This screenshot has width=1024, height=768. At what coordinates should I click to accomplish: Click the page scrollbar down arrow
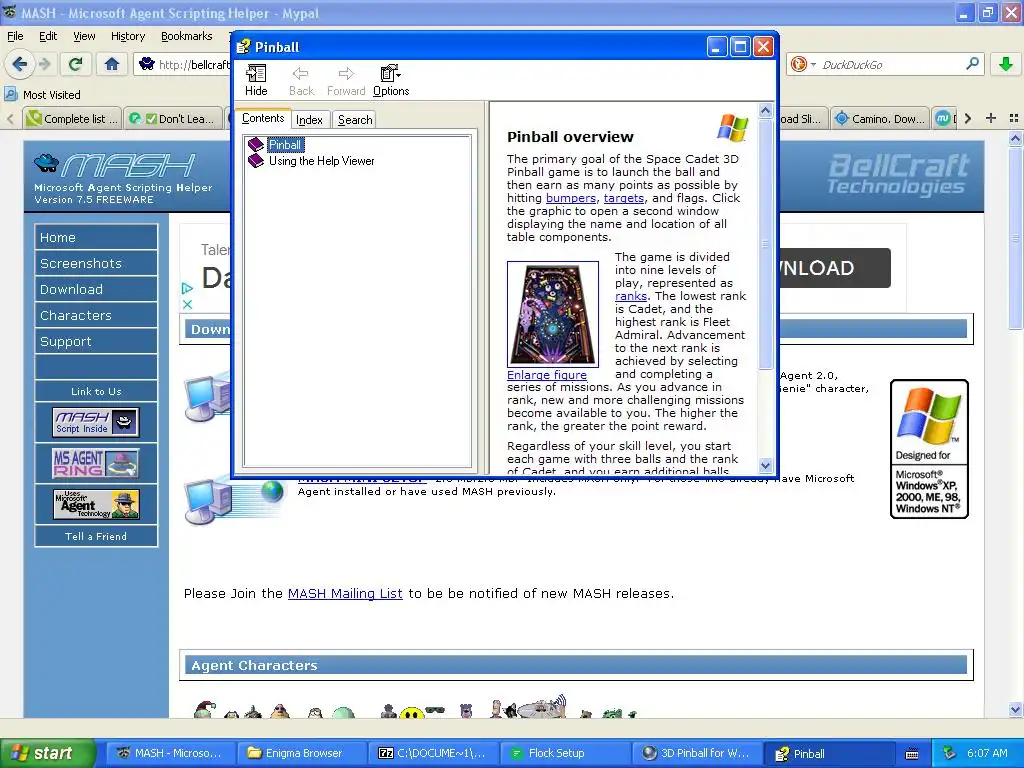point(1015,709)
